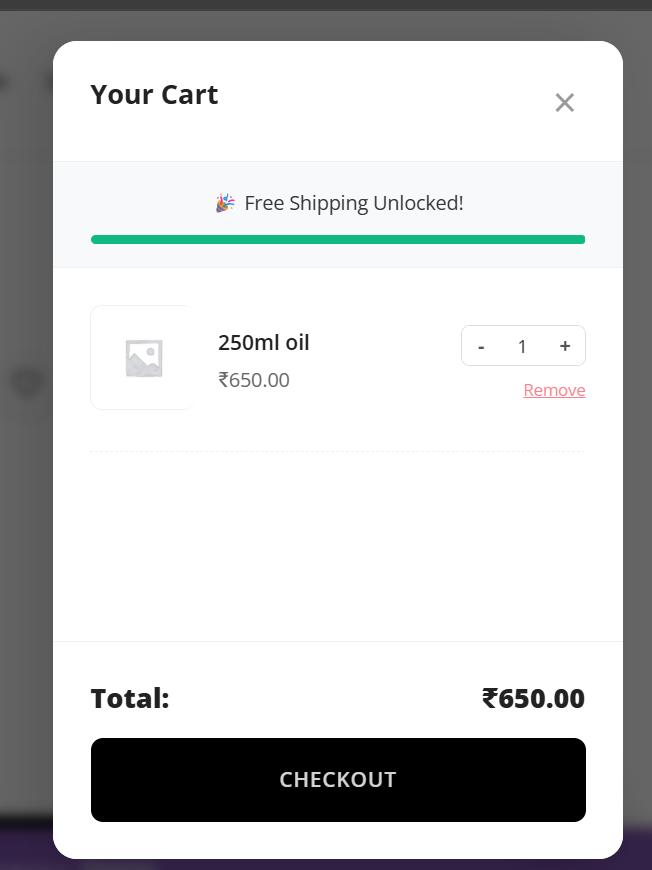Image resolution: width=652 pixels, height=870 pixels.
Task: Increase quantity with the plus button
Action: tap(565, 346)
